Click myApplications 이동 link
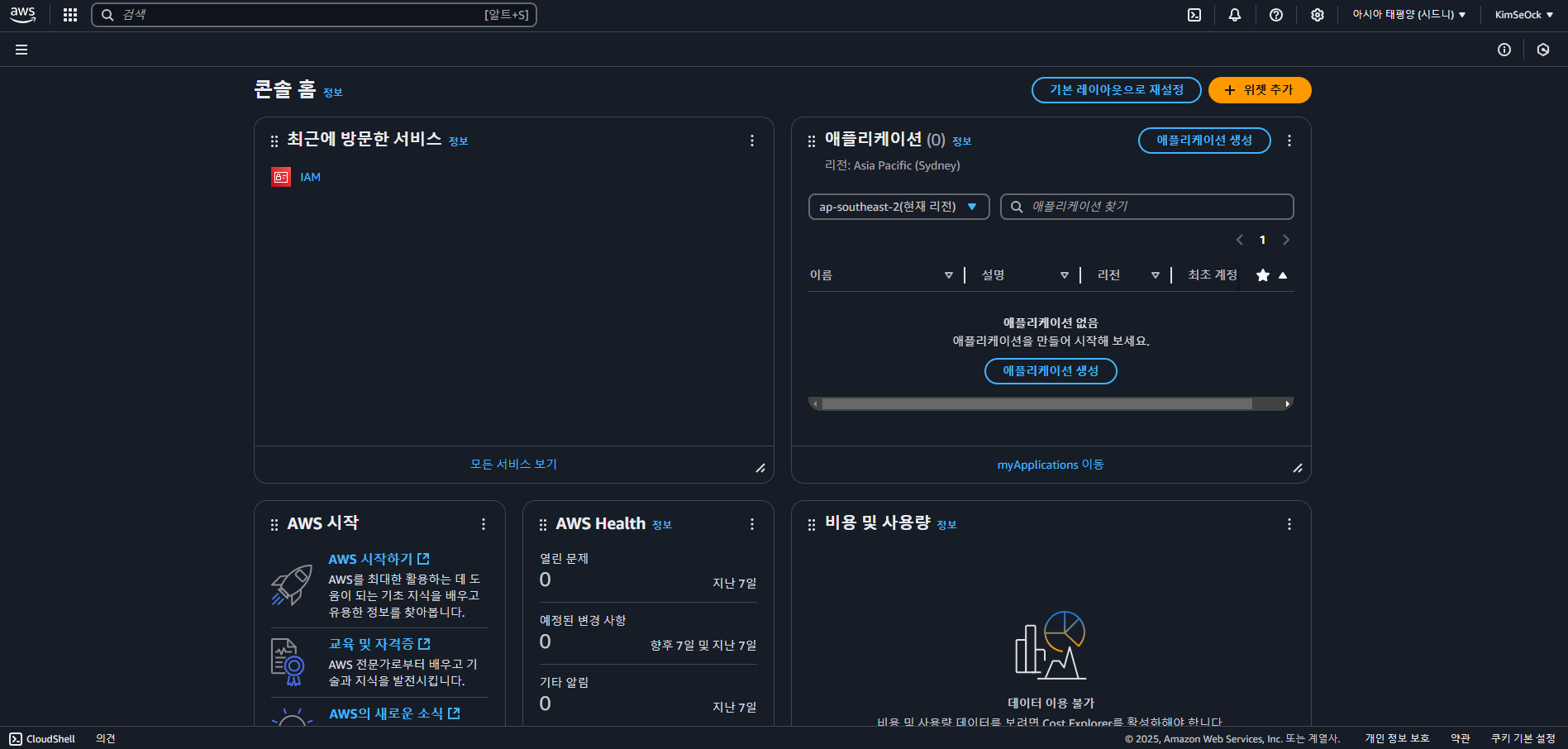The width and height of the screenshot is (1568, 749). click(1051, 465)
